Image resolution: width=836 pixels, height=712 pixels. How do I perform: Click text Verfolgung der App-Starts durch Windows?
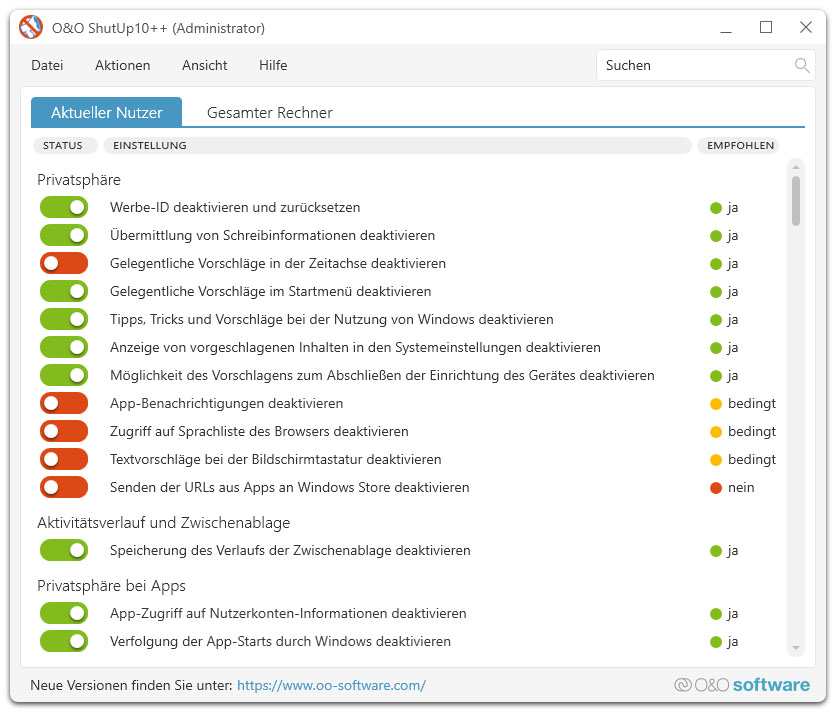click(x=280, y=641)
